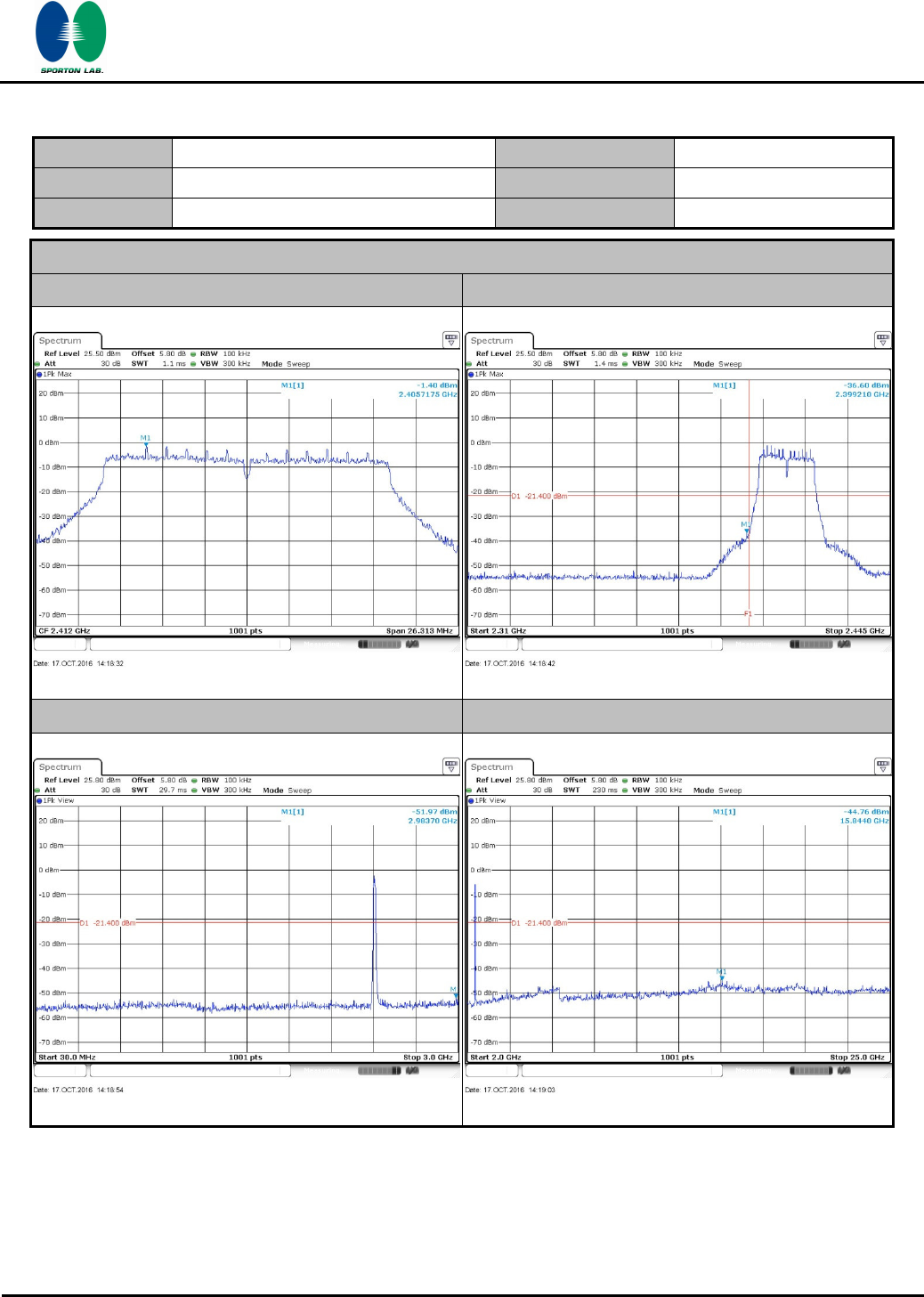The height and width of the screenshot is (1297, 924).
Task: Open the Spectrum tab above the Start 30.0 MHz plot
Action: coord(68,767)
